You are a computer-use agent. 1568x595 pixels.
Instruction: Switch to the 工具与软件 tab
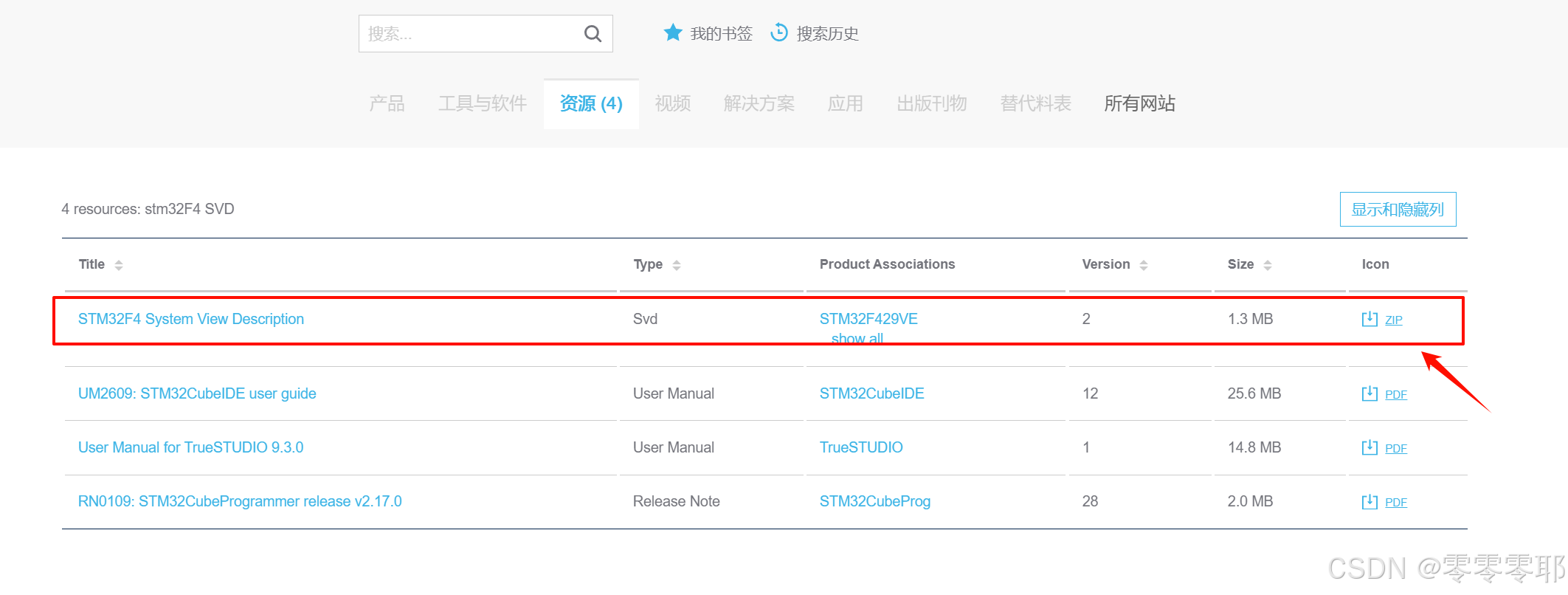click(483, 103)
